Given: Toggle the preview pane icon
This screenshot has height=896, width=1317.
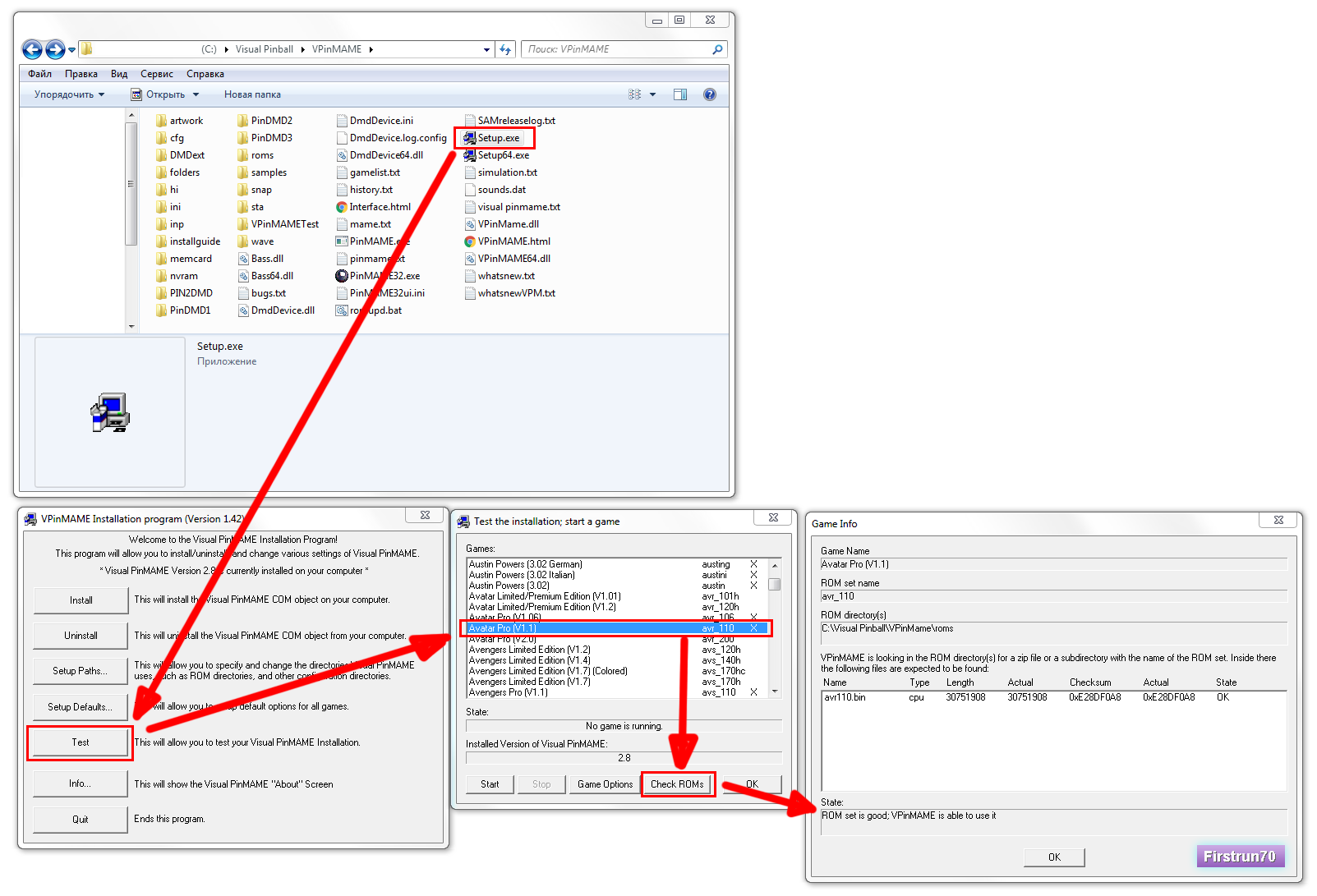Looking at the screenshot, I should point(680,94).
